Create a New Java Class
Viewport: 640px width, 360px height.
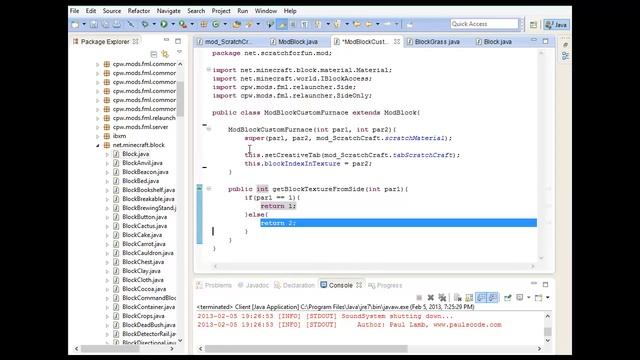click(x=216, y=24)
